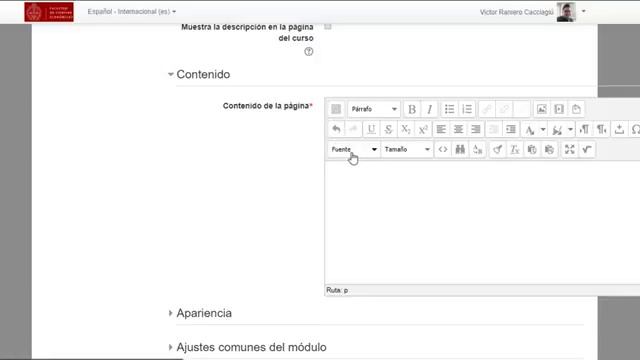Click the unlink icon
The height and width of the screenshot is (360, 640).
[x=504, y=109]
